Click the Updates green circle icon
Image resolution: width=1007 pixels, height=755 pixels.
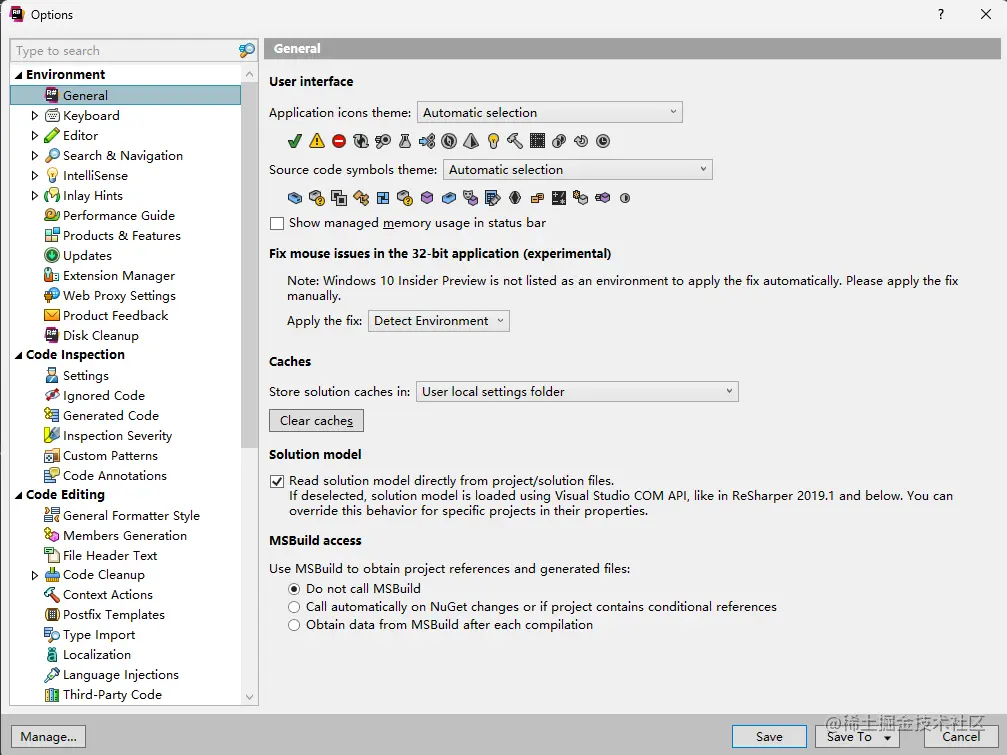[52, 256]
